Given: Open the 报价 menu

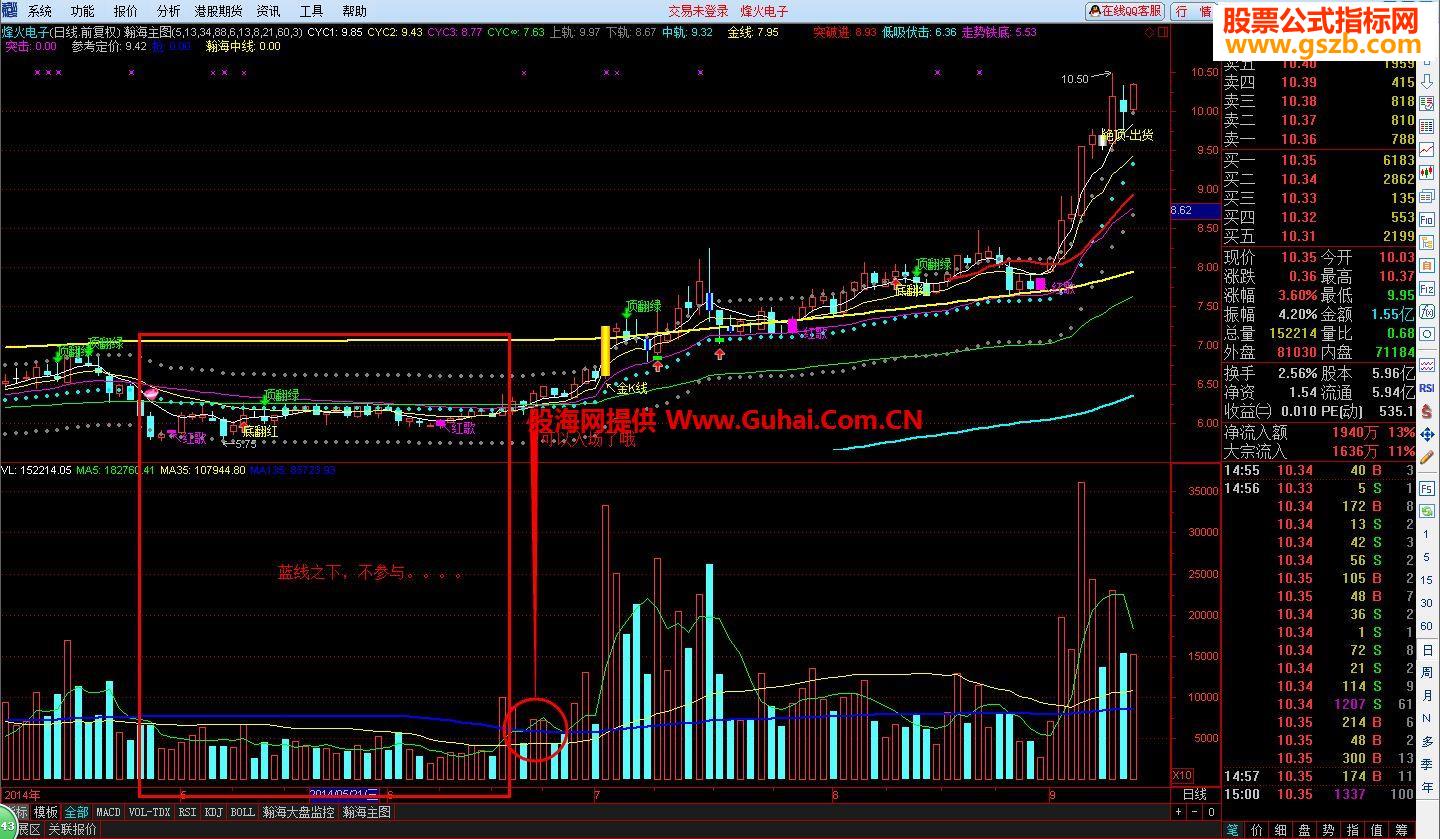Looking at the screenshot, I should [126, 11].
